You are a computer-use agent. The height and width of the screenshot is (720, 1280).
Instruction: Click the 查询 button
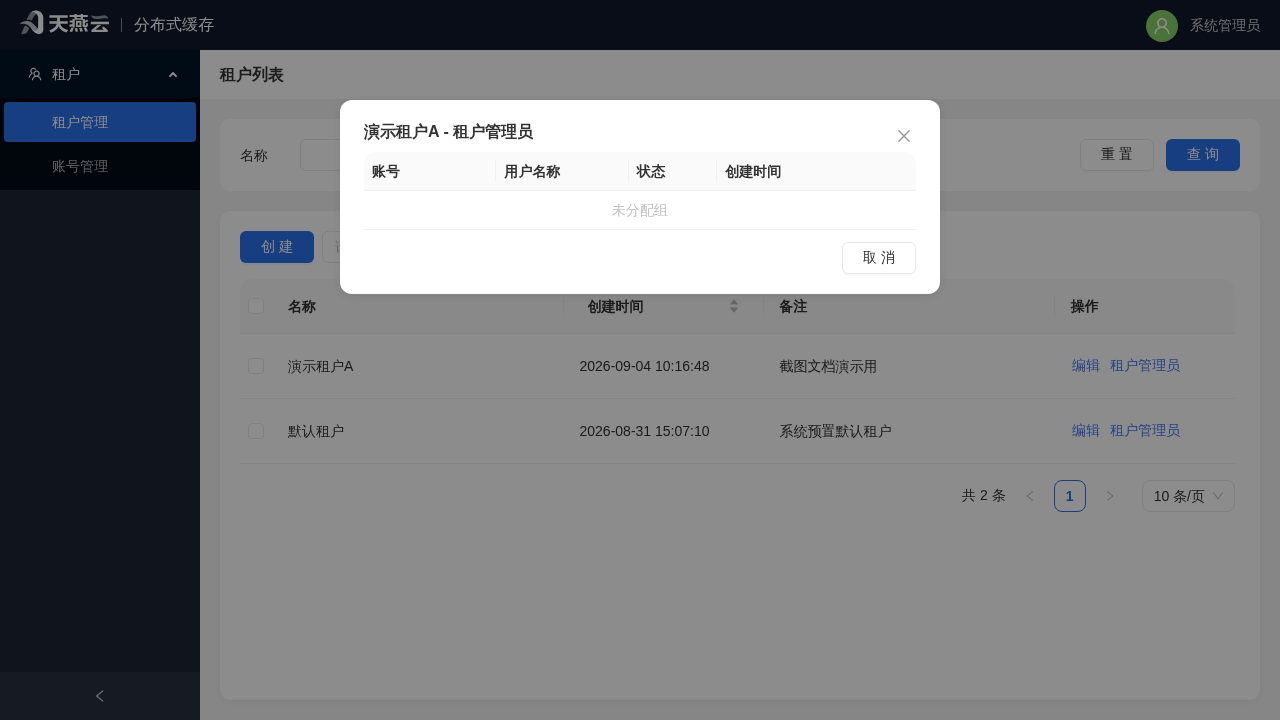(x=1203, y=155)
